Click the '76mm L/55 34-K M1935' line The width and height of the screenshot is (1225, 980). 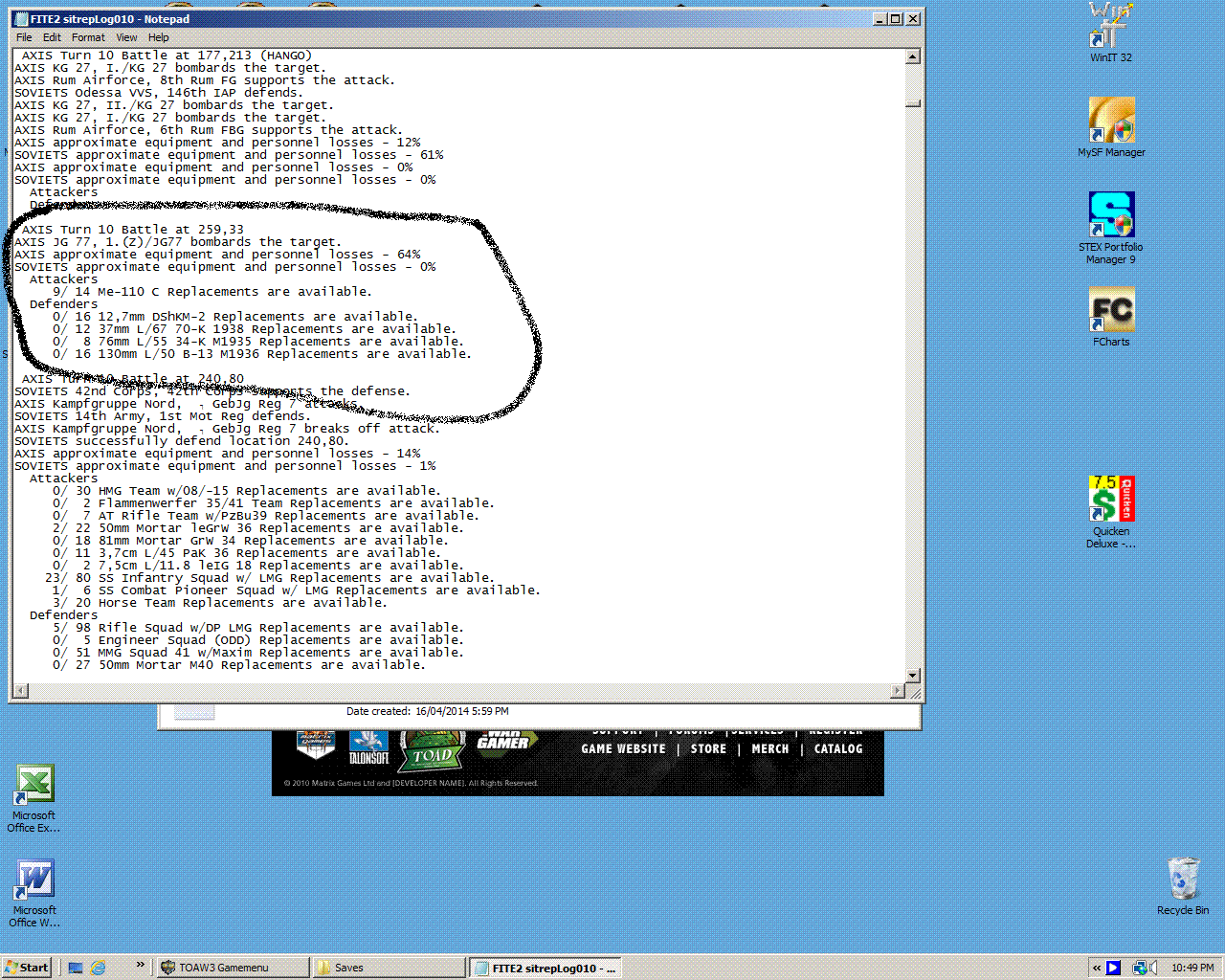pyautogui.click(x=257, y=342)
